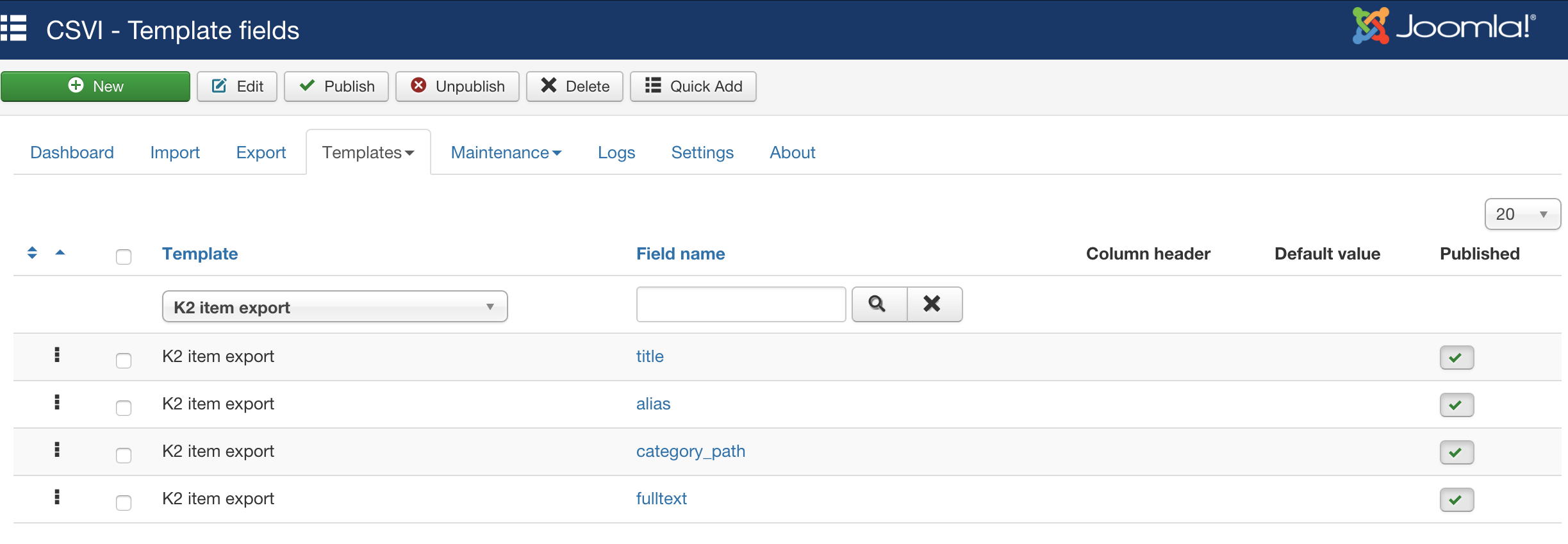The height and width of the screenshot is (544, 1568).
Task: Click the Joomla logo
Action: pos(1444,26)
